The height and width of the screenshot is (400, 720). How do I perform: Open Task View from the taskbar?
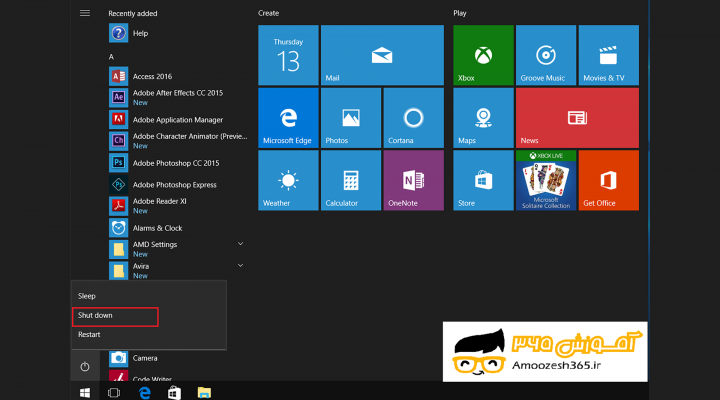114,393
